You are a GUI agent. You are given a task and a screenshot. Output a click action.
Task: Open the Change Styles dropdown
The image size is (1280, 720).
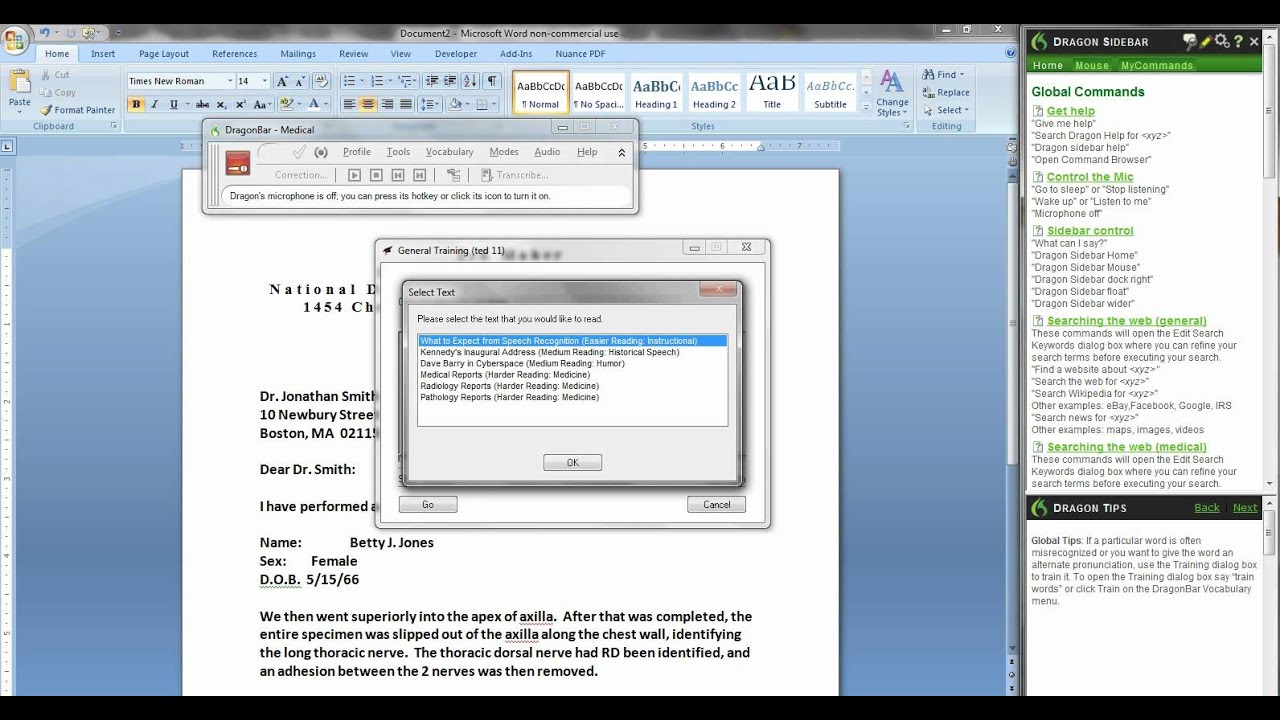coord(892,94)
